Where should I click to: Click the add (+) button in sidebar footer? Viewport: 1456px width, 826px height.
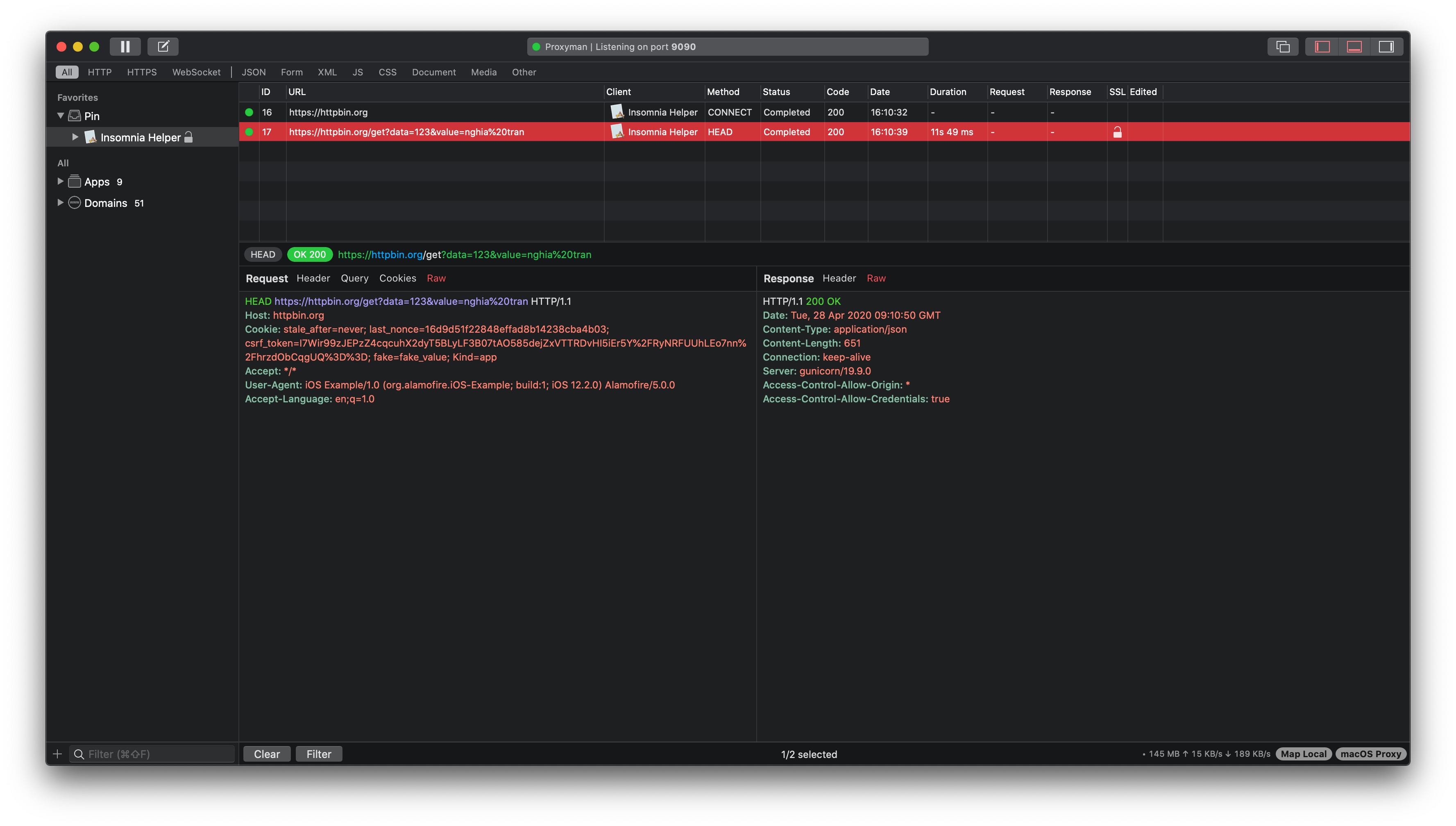(57, 754)
